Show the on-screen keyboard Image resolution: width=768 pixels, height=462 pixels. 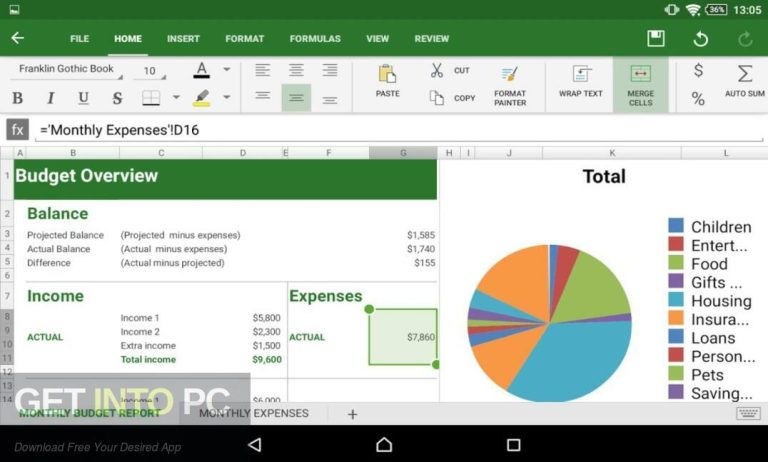coord(748,413)
